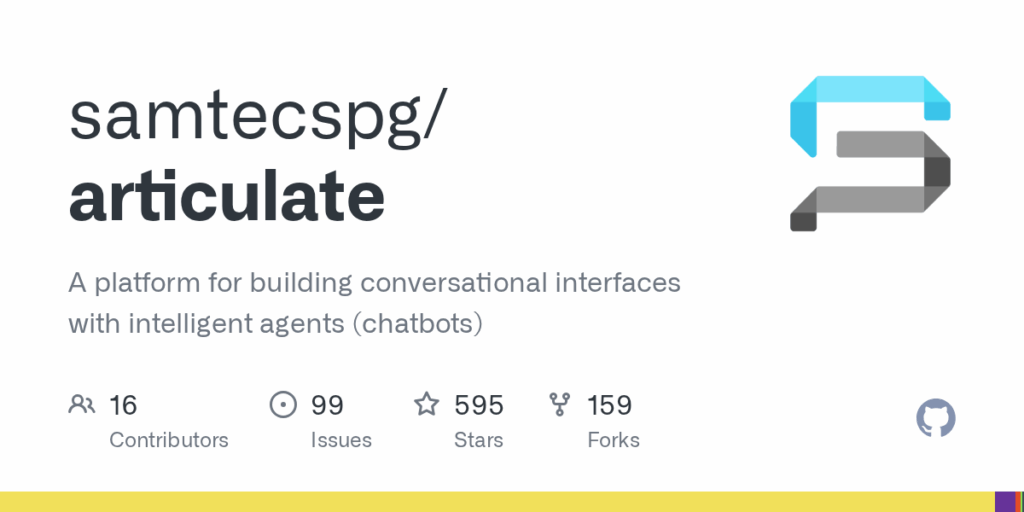Click the Contributors people icon
The width and height of the screenshot is (1024, 512).
click(82, 405)
